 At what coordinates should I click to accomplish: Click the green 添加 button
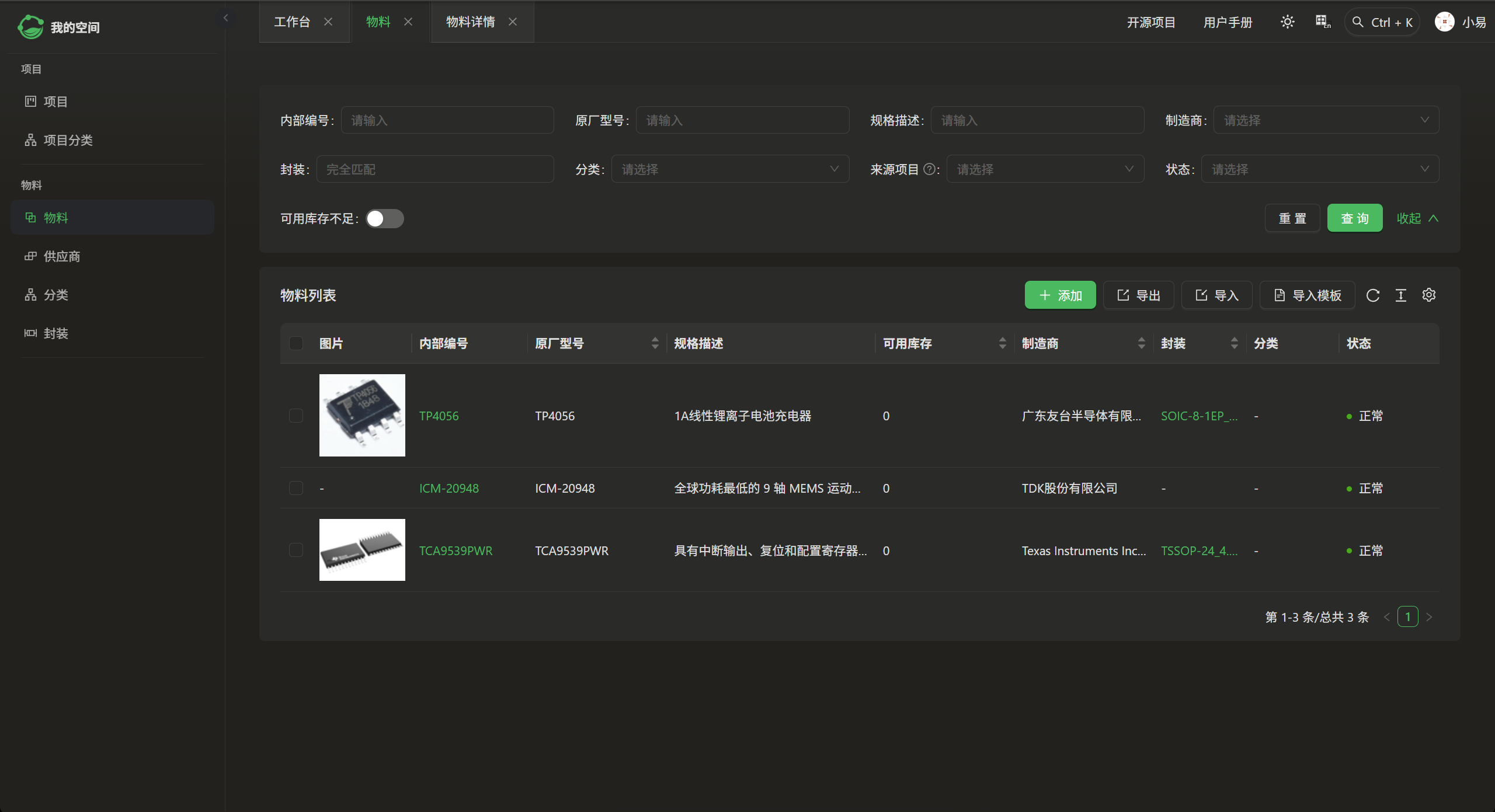[1060, 295]
